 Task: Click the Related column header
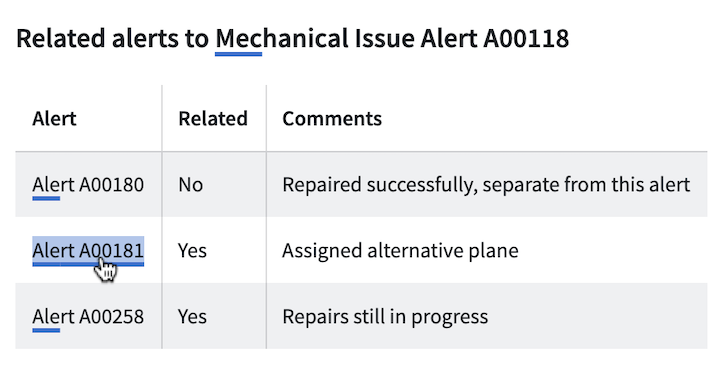[213, 119]
